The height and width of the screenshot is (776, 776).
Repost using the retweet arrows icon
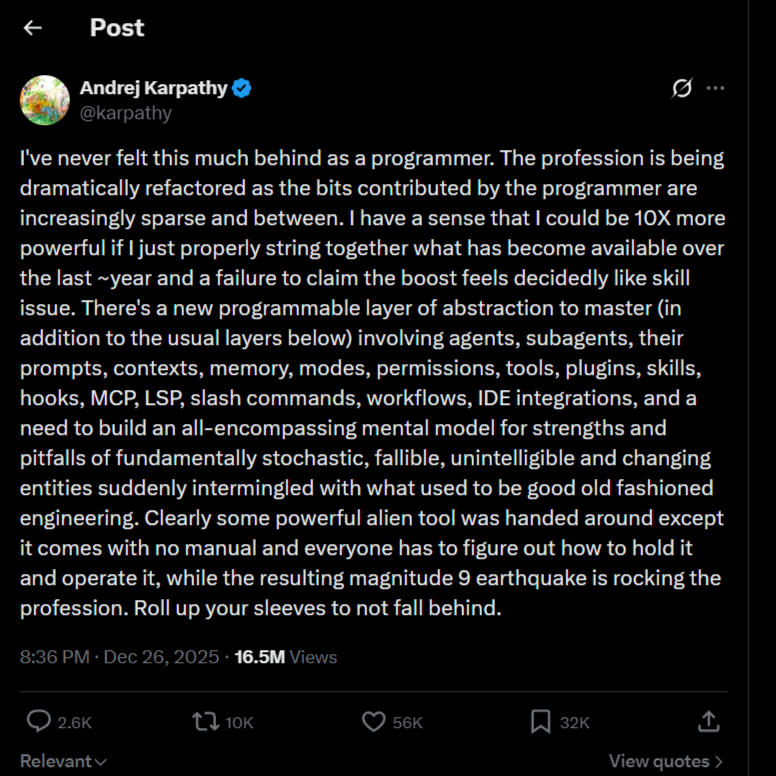(x=206, y=721)
